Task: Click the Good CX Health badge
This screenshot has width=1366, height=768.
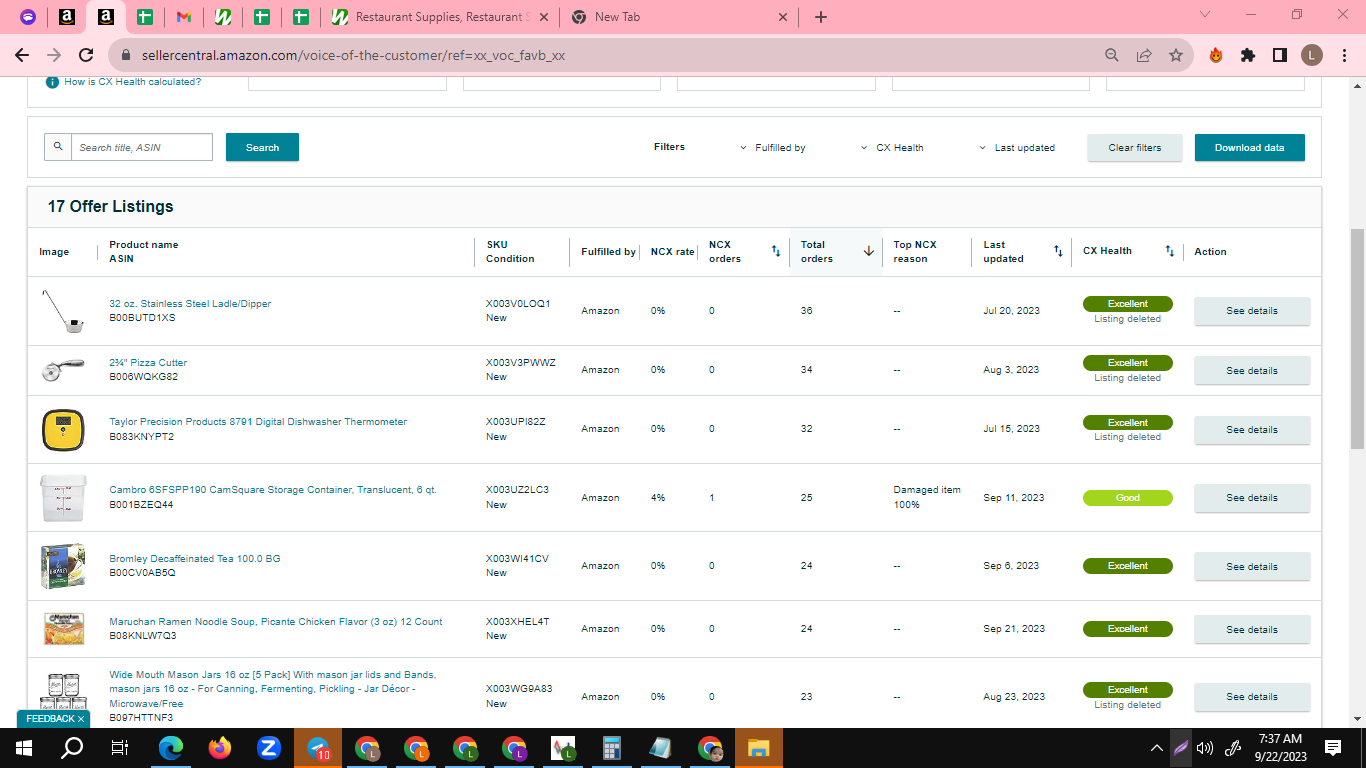Action: pos(1127,498)
